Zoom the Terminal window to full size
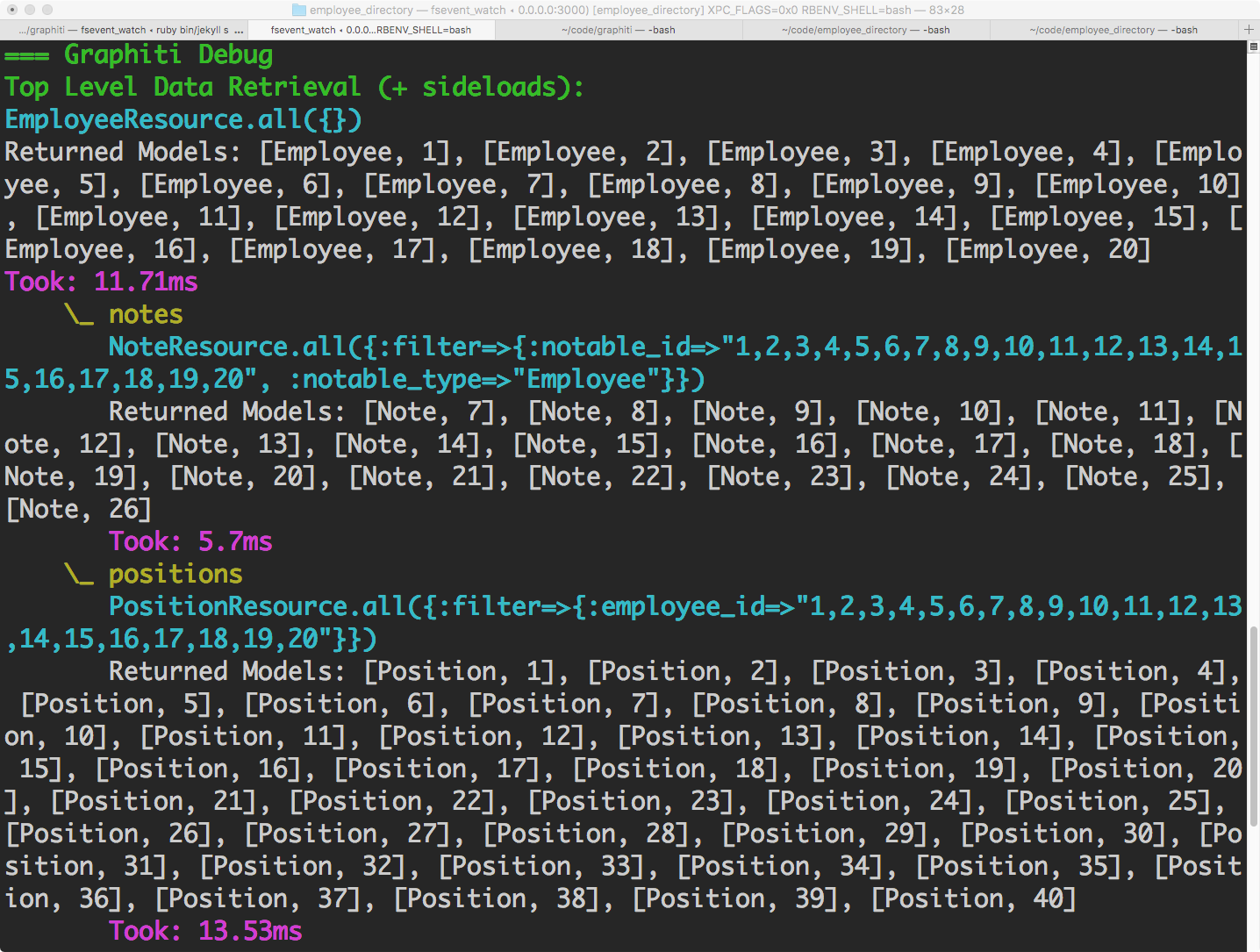The image size is (1260, 952). click(47, 10)
